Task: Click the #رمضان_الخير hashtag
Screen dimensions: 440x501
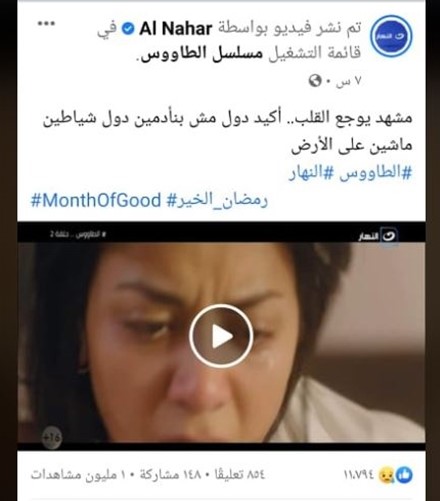Action: (x=217, y=200)
